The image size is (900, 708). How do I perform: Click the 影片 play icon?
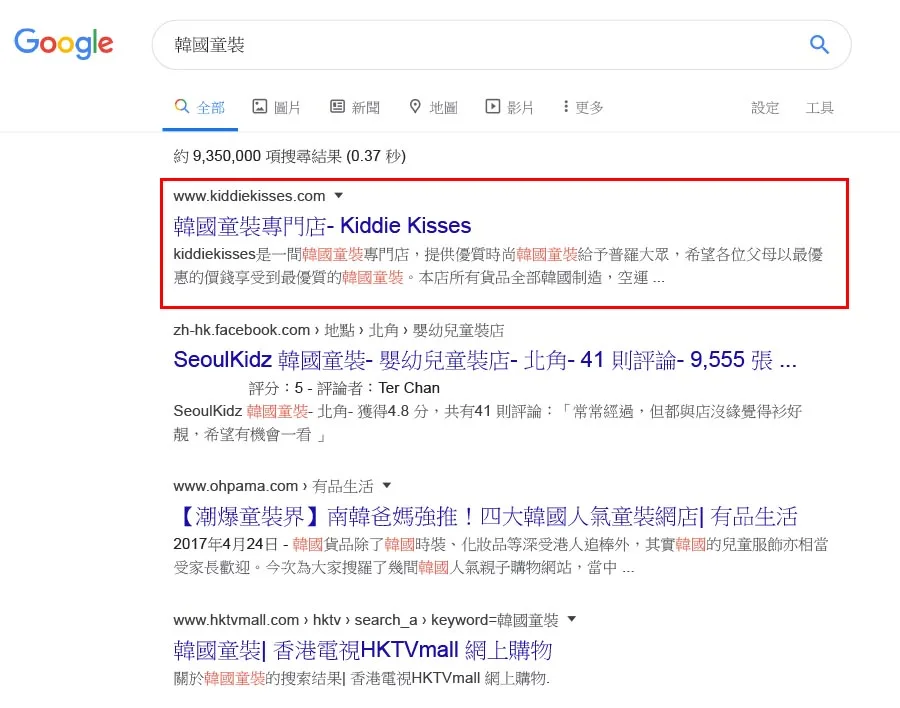492,106
